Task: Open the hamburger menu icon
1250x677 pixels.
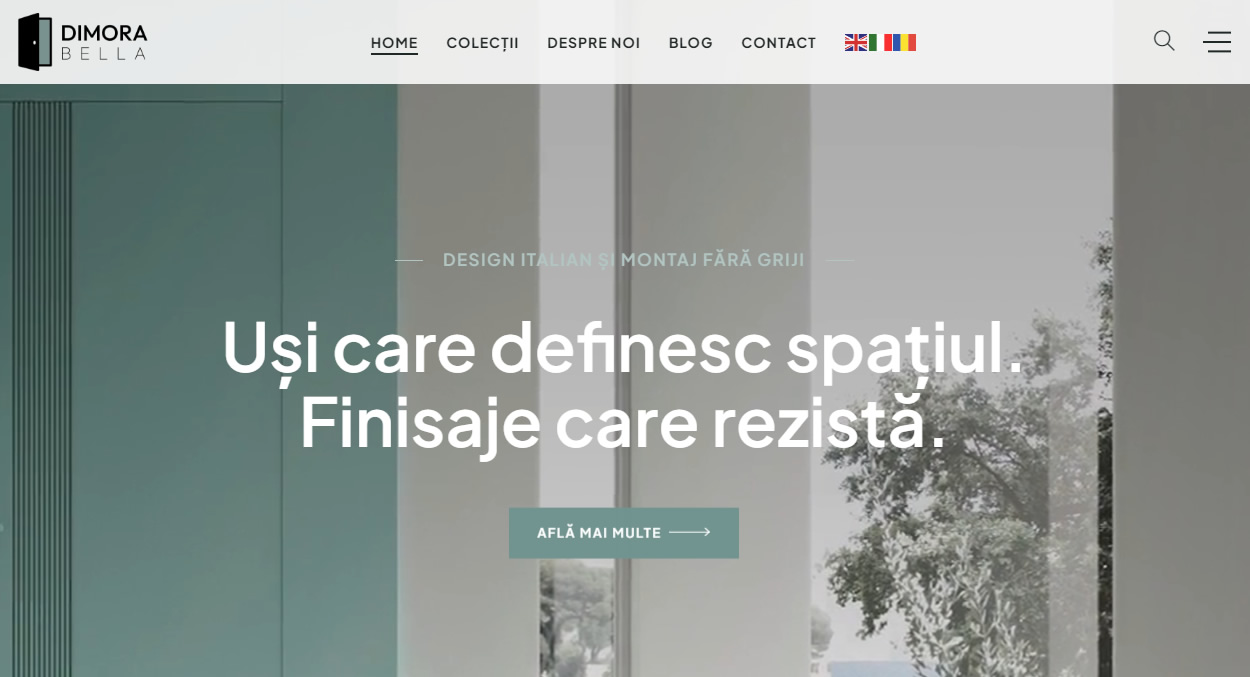Action: (x=1217, y=42)
